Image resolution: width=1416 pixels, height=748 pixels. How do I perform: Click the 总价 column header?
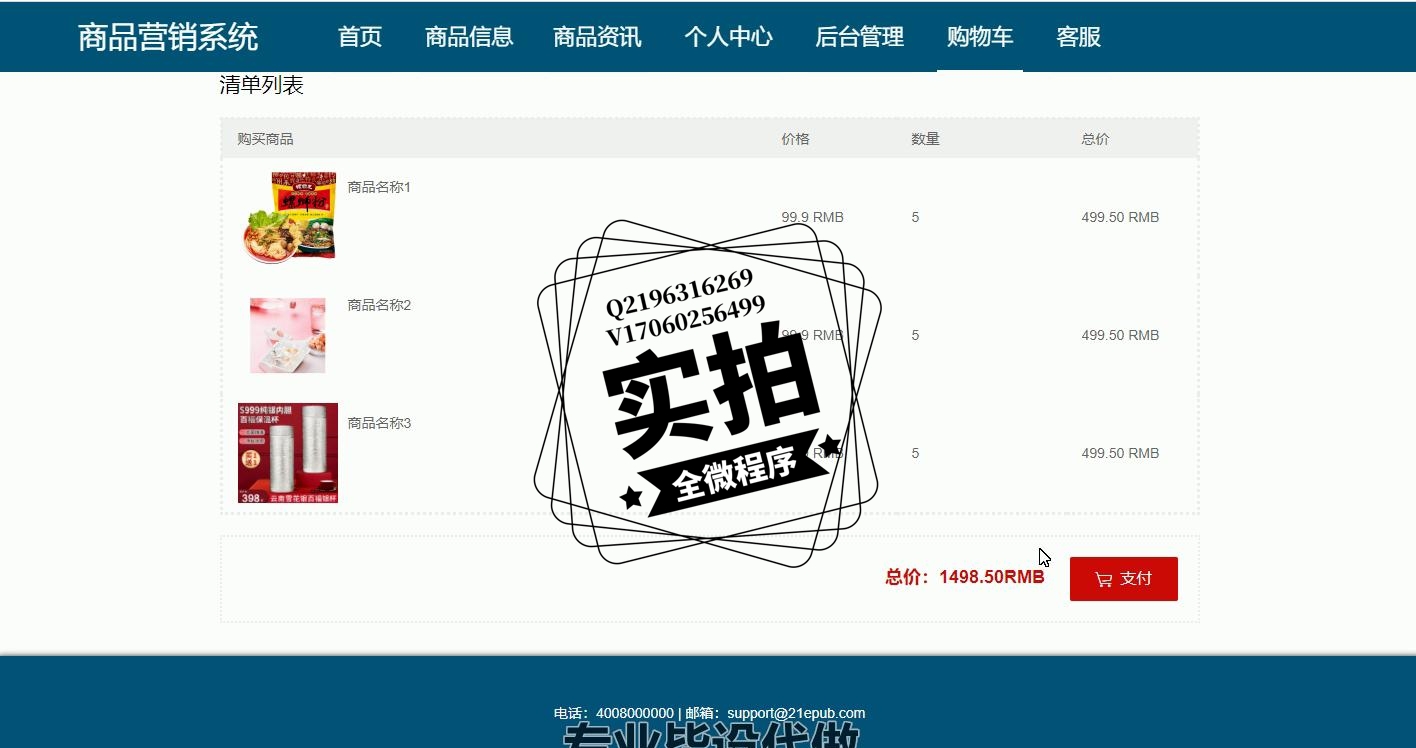pos(1095,139)
